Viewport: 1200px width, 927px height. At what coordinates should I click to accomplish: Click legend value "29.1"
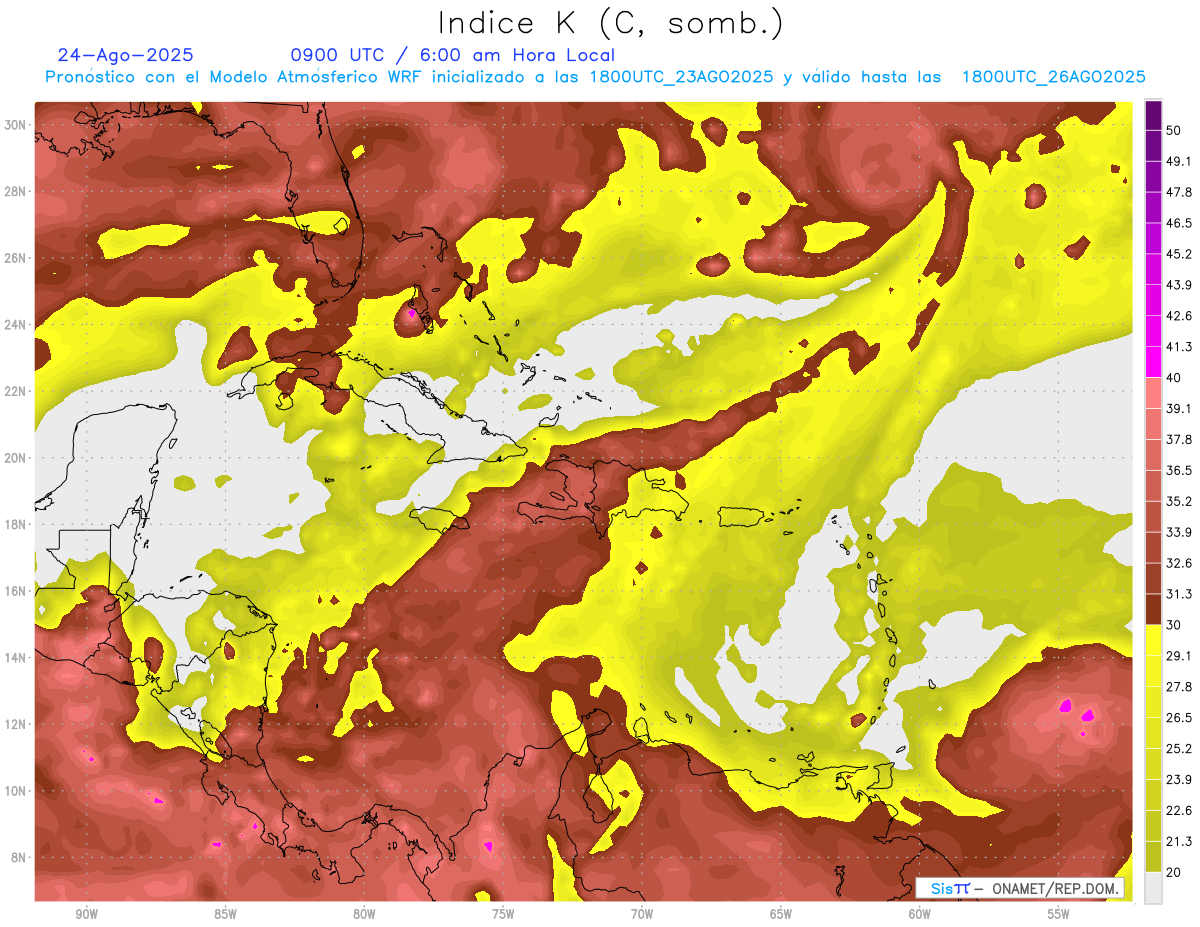[x=1179, y=656]
